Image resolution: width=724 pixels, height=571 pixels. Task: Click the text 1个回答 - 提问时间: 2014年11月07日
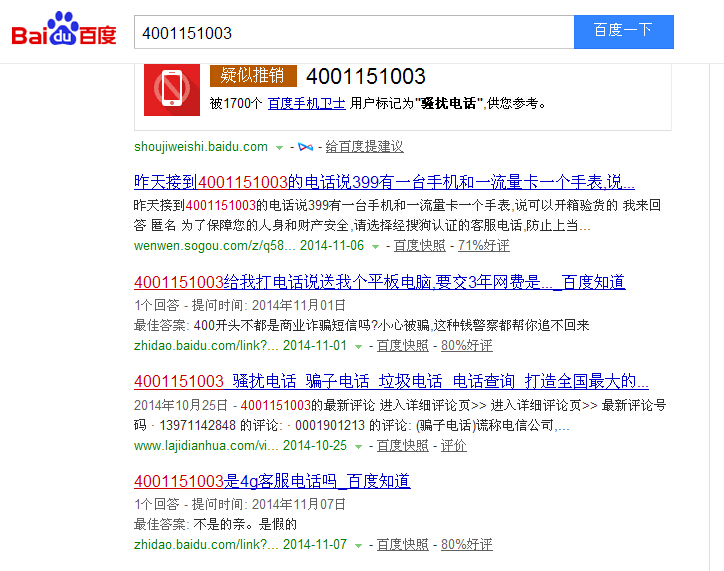(240, 504)
